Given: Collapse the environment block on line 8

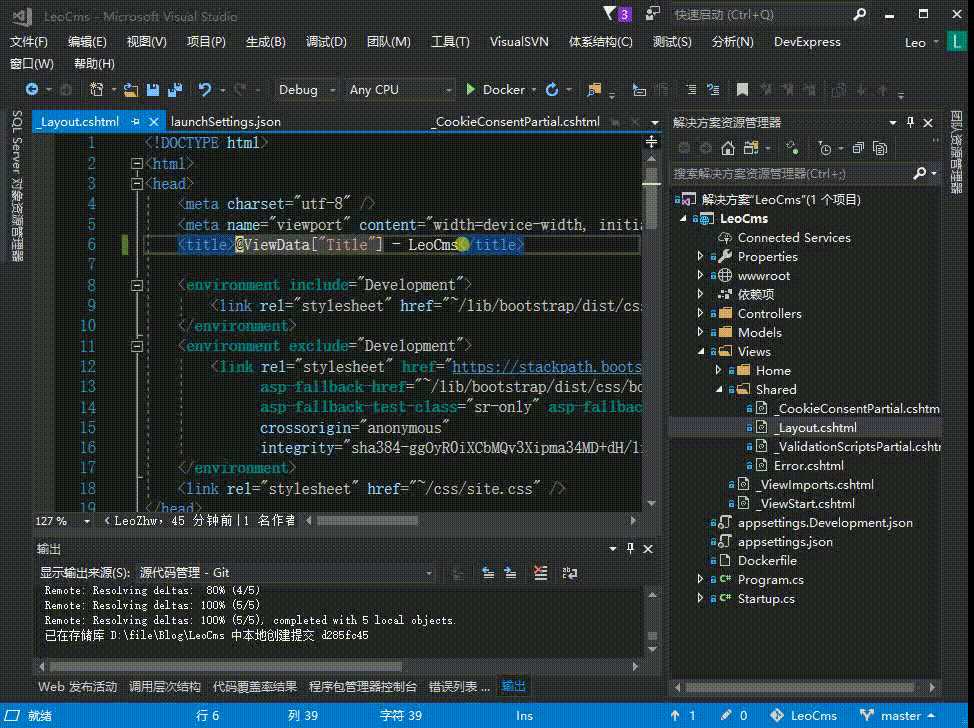Looking at the screenshot, I should [137, 285].
